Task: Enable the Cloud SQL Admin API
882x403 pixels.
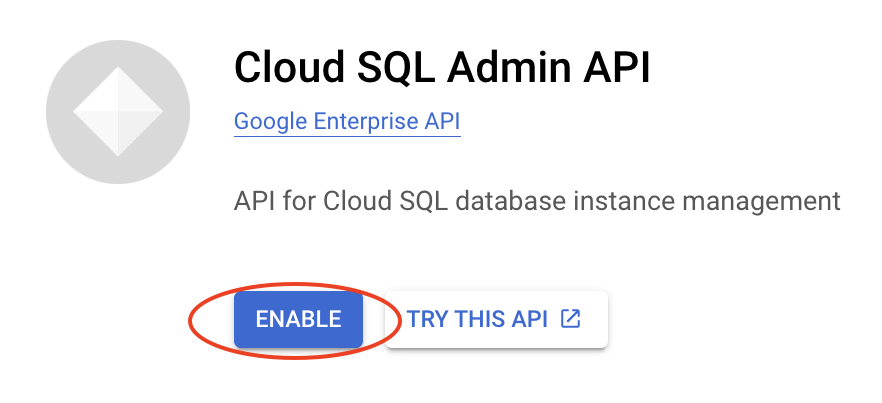Action: (x=298, y=320)
